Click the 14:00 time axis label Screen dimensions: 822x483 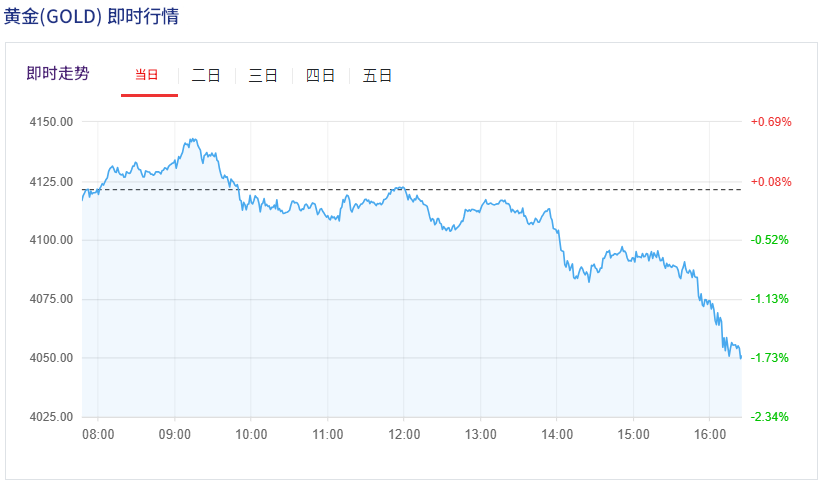point(557,435)
